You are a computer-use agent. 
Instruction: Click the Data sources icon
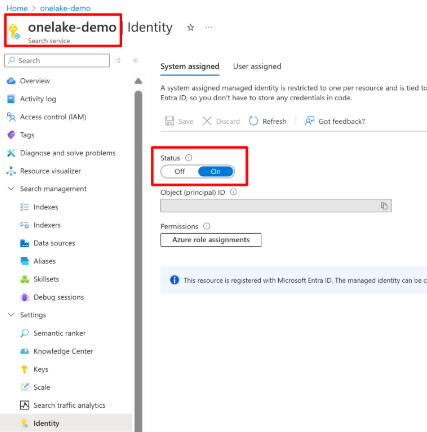24,243
